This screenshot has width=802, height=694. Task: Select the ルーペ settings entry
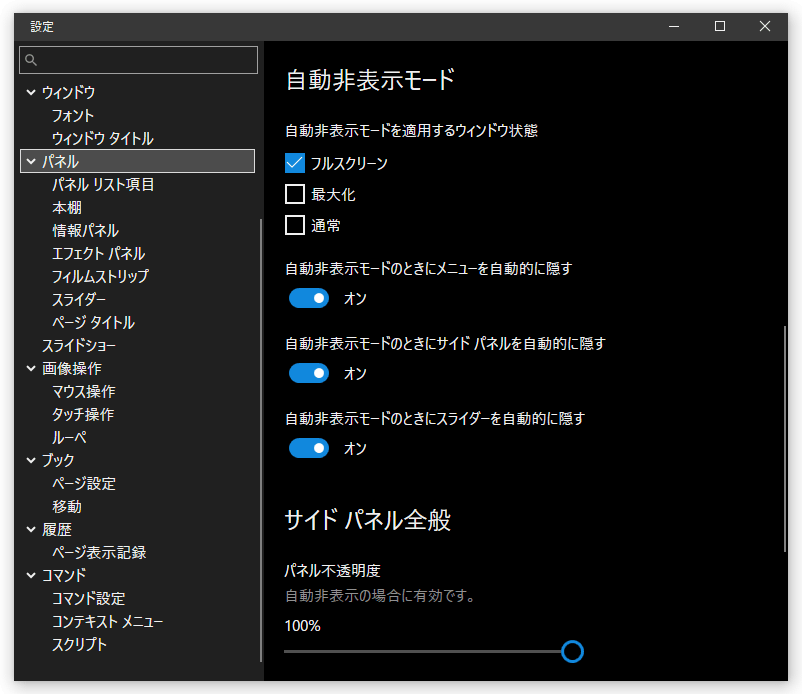click(69, 438)
